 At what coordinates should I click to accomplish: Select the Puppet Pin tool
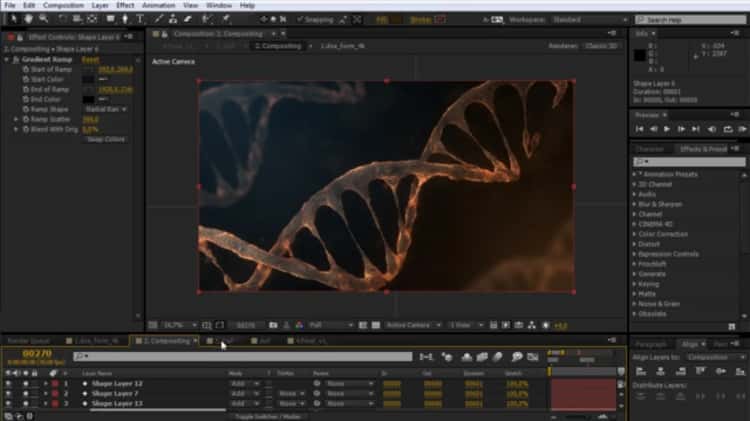click(x=226, y=19)
